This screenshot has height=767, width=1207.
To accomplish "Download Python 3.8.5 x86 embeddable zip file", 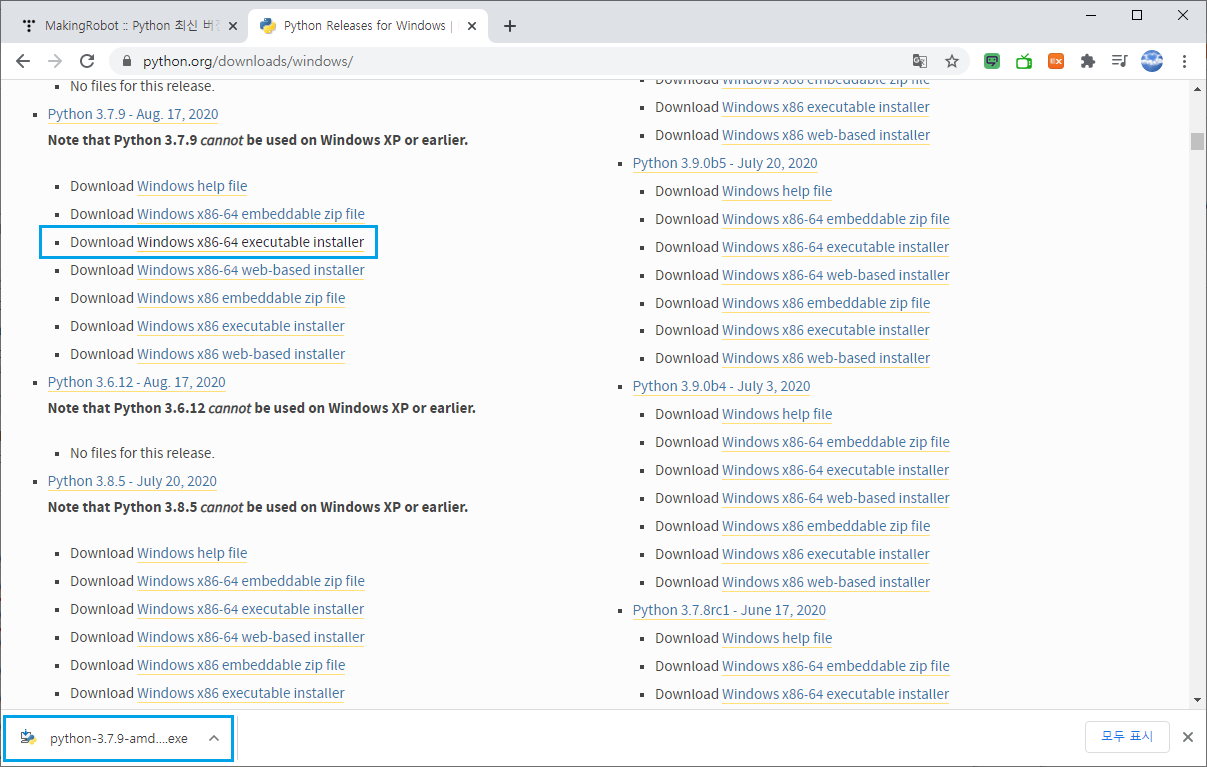I will 241,665.
